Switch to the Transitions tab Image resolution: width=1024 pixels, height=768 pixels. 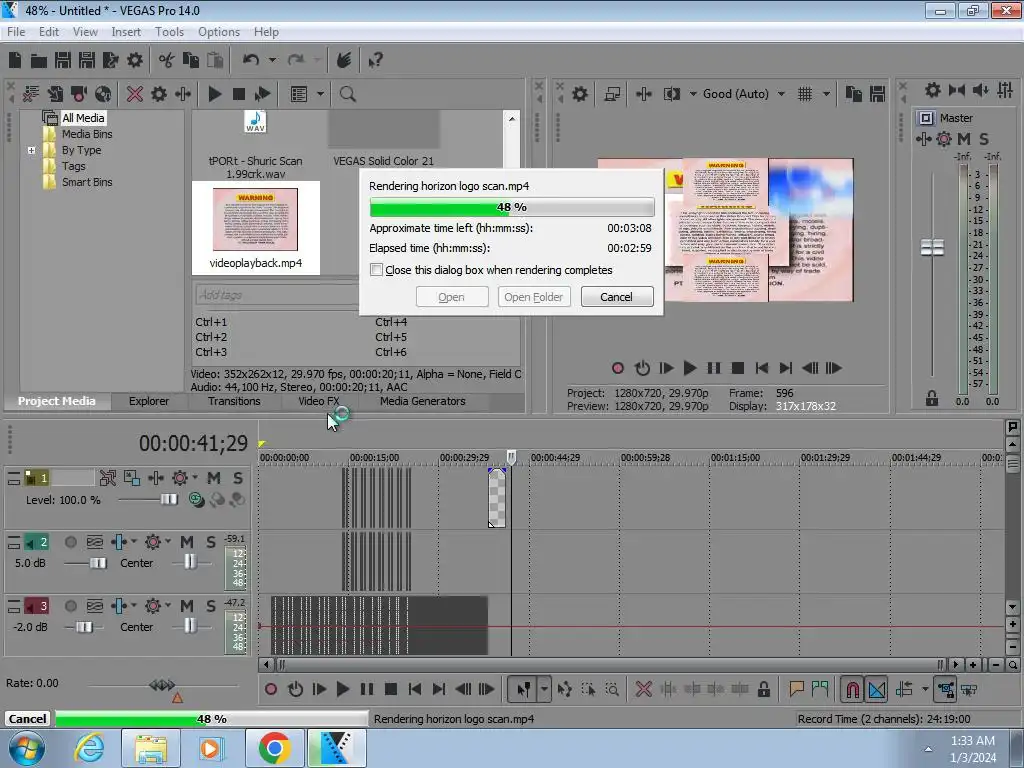[234, 401]
